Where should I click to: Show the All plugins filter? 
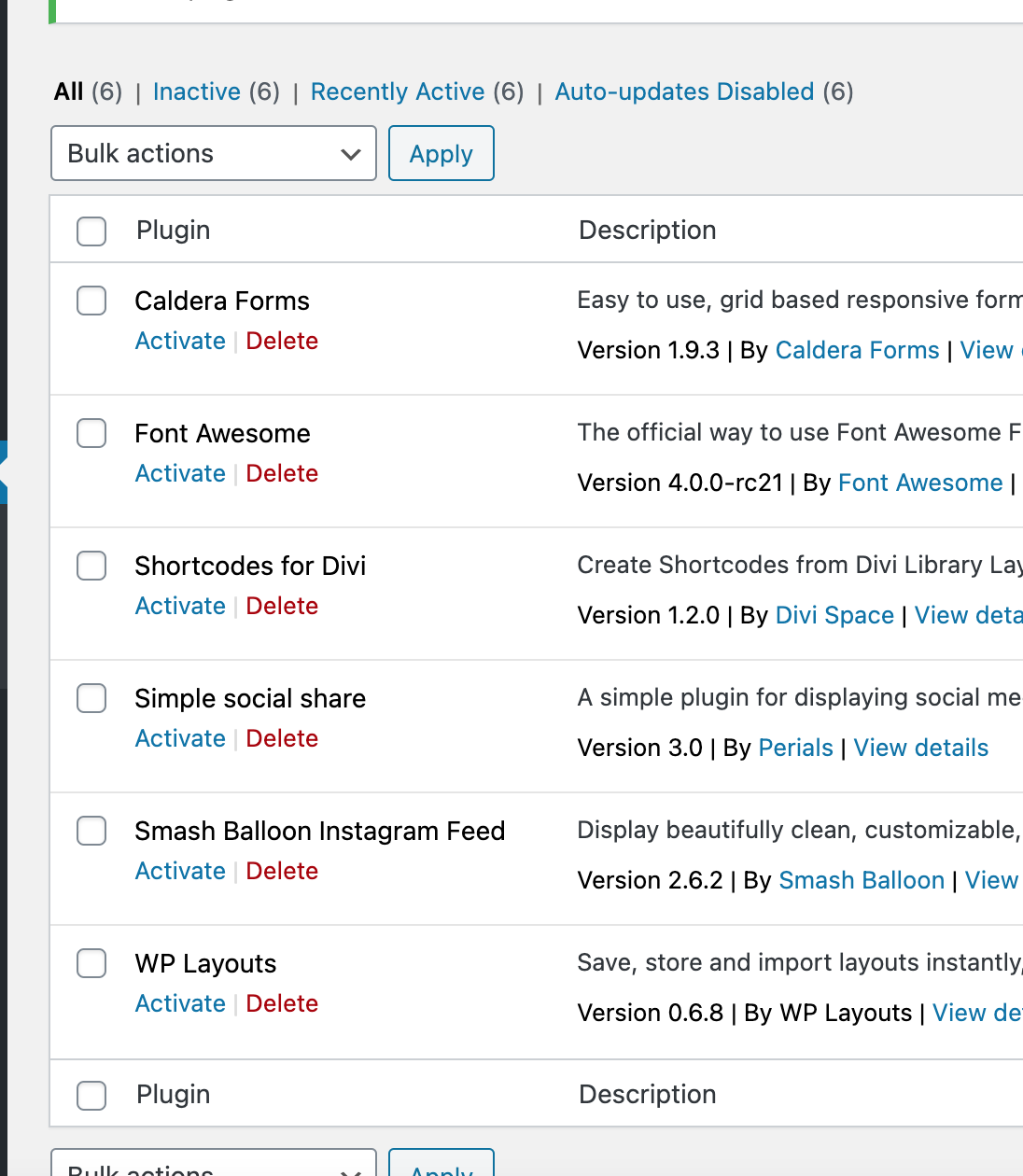(x=69, y=91)
